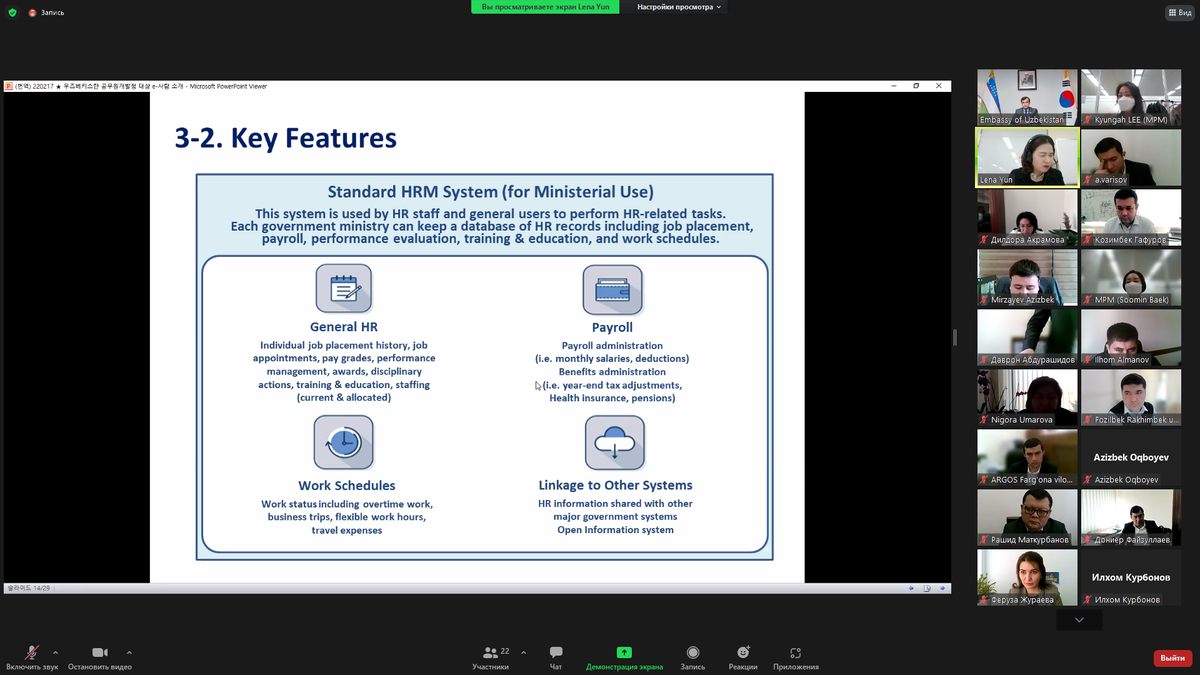Screen dimensions: 1200x675
Task: Click the Work Schedules clock icon on slide
Action: tap(344, 442)
